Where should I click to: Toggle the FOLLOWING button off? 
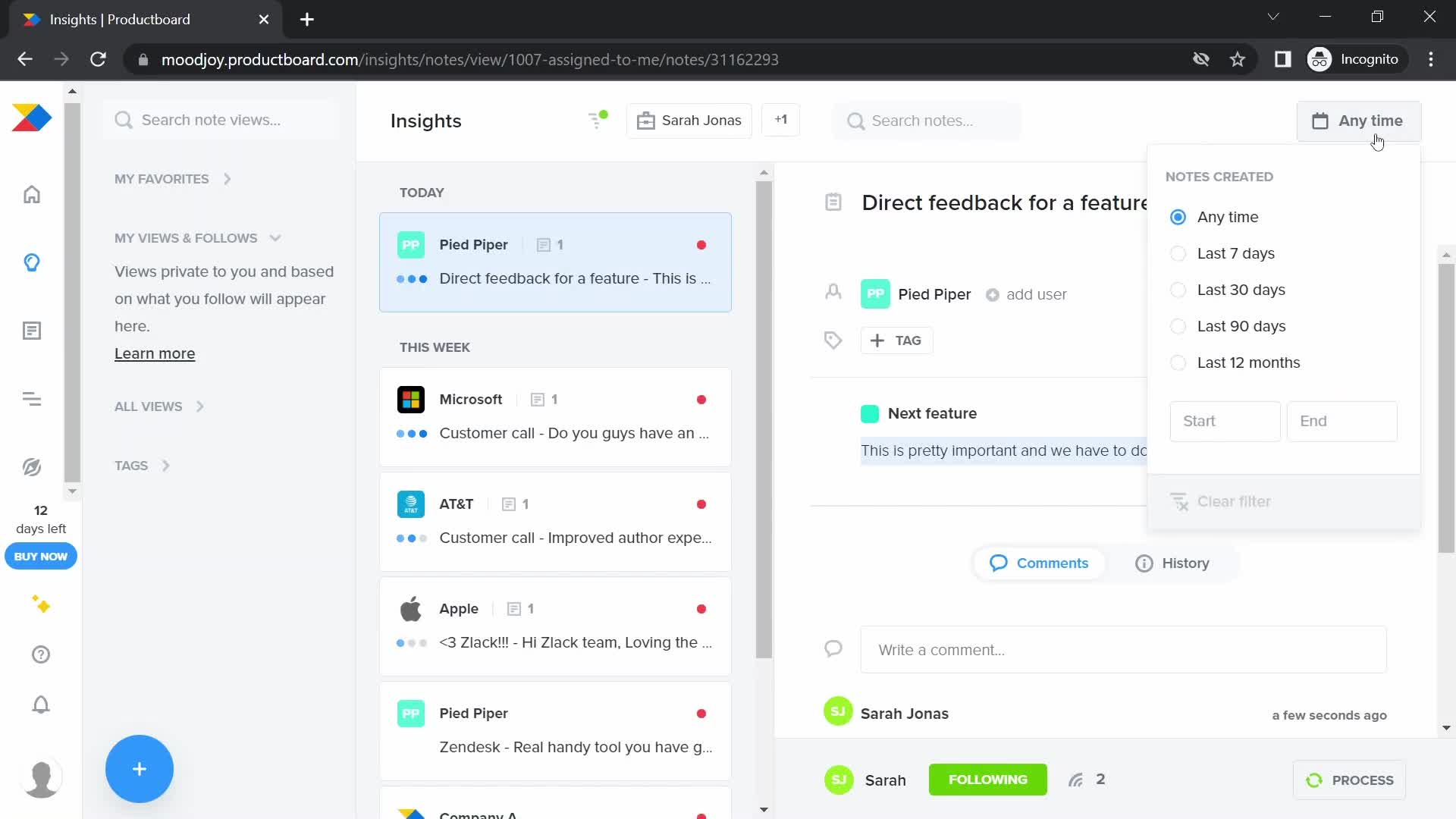987,780
